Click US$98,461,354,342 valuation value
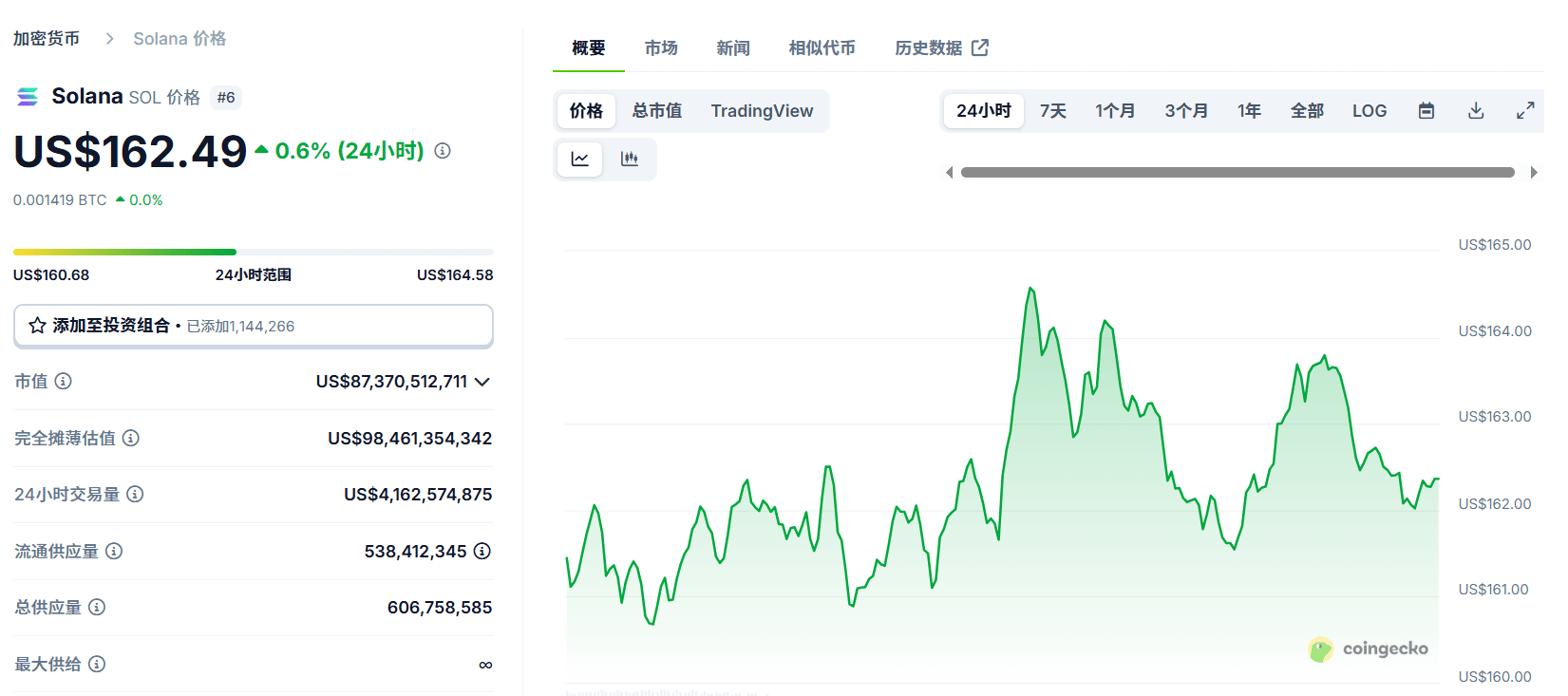This screenshot has height=696, width=1568. coord(410,438)
